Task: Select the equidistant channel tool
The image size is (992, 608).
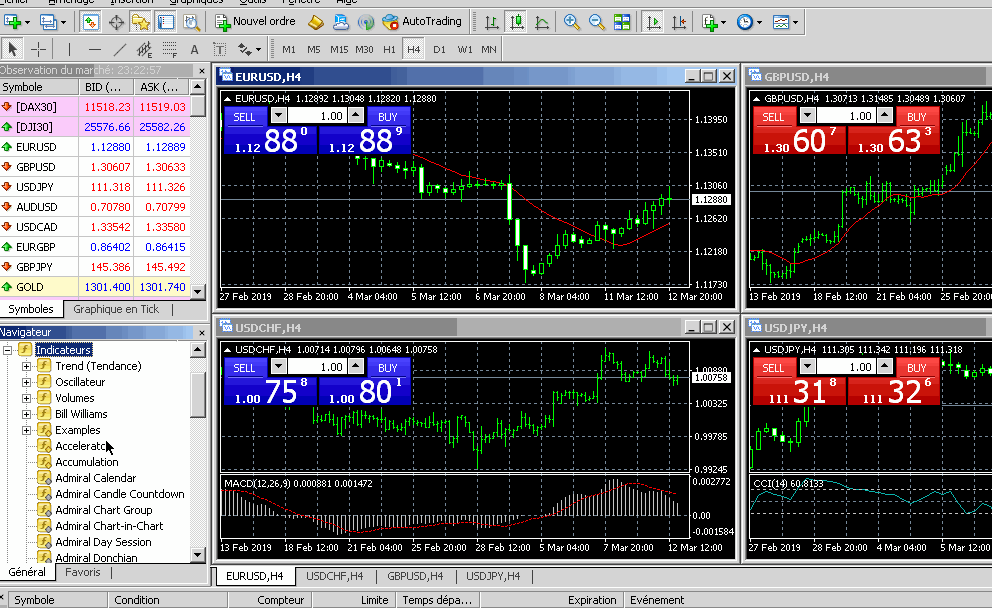Action: 144,49
